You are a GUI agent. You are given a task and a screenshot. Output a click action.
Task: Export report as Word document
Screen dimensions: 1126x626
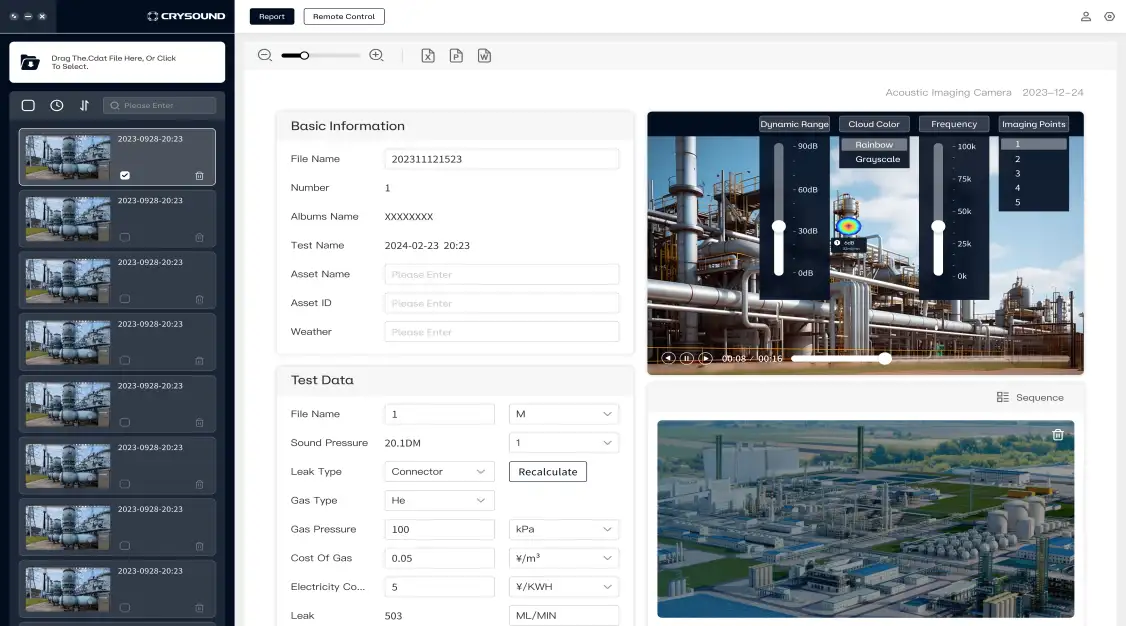pyautogui.click(x=484, y=56)
